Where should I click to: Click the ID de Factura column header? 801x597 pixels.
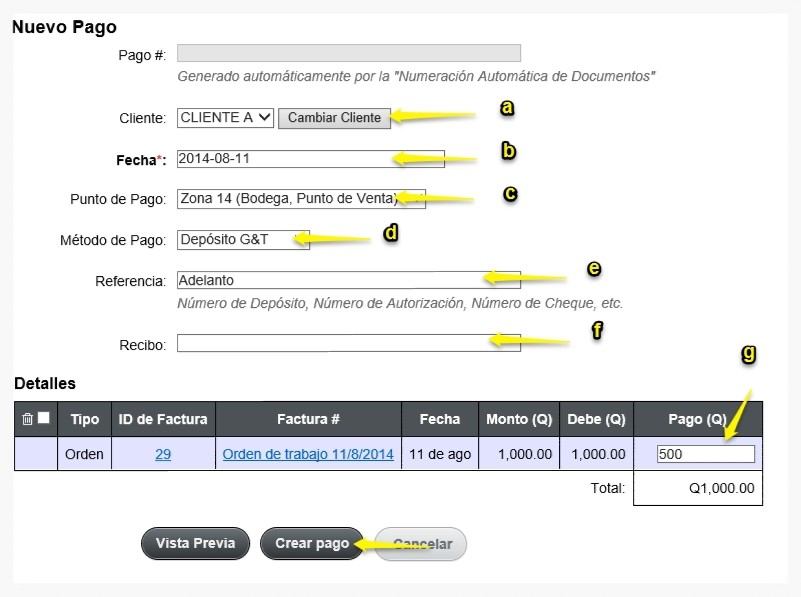click(163, 419)
